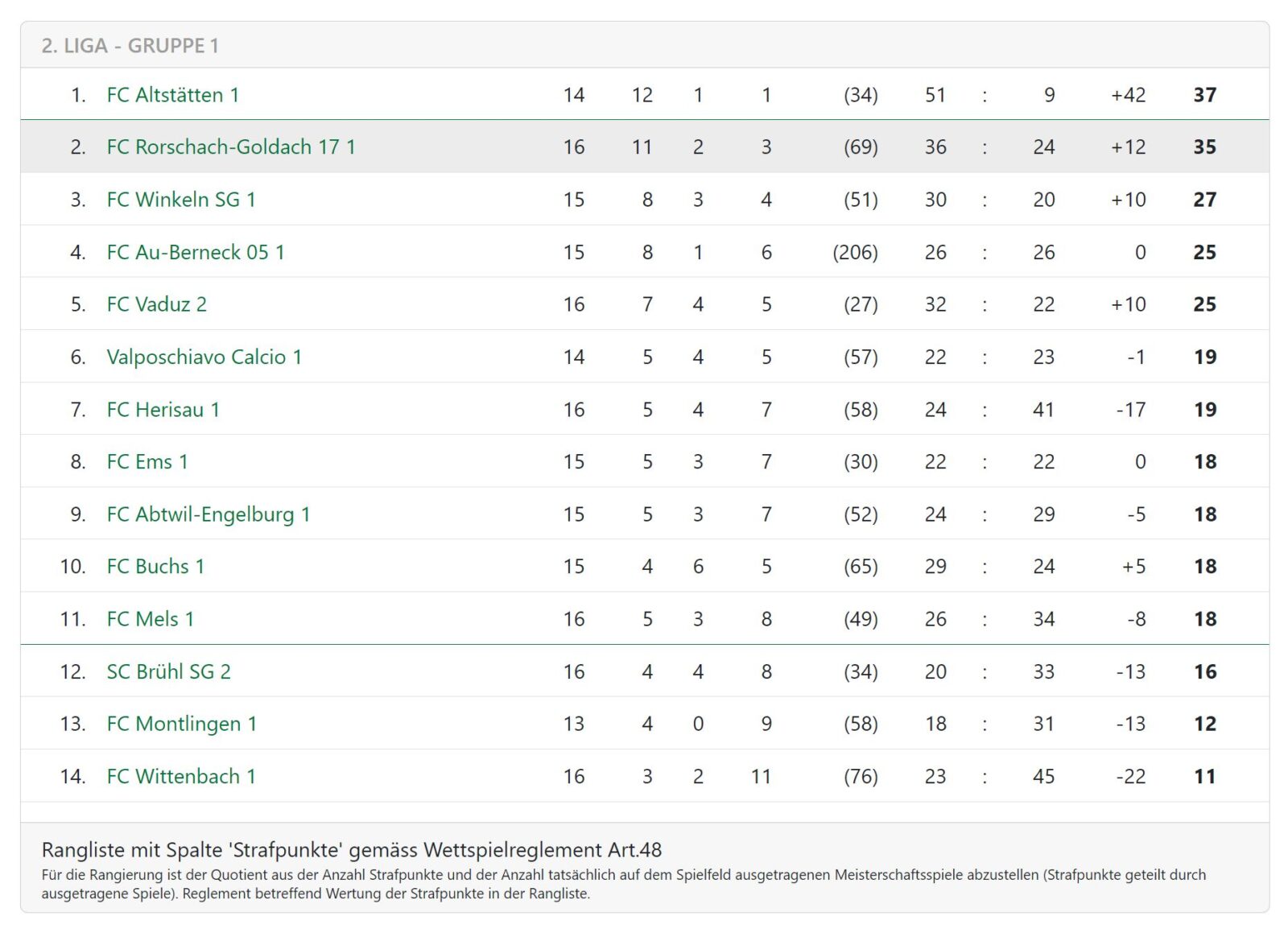
Task: Select the SC Brühl SG 2 link
Action: [168, 672]
